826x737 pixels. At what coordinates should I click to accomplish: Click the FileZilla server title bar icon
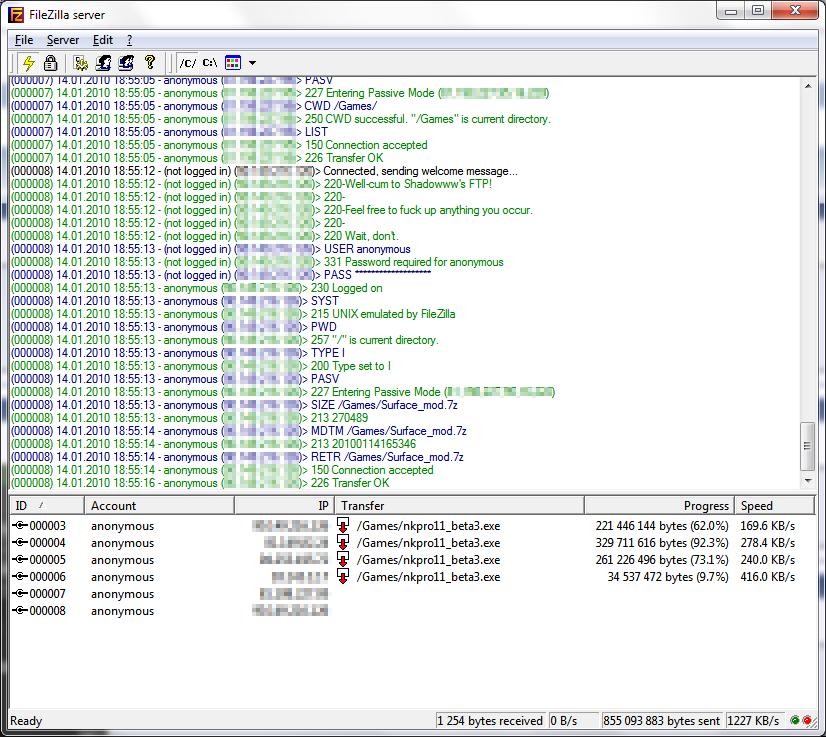pyautogui.click(x=16, y=15)
